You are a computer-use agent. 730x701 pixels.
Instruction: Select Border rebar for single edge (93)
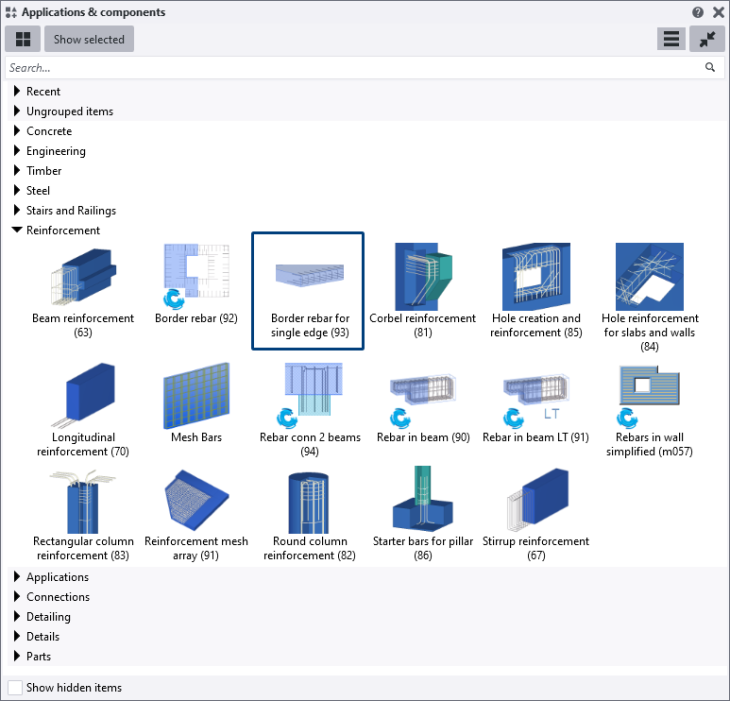click(x=308, y=291)
